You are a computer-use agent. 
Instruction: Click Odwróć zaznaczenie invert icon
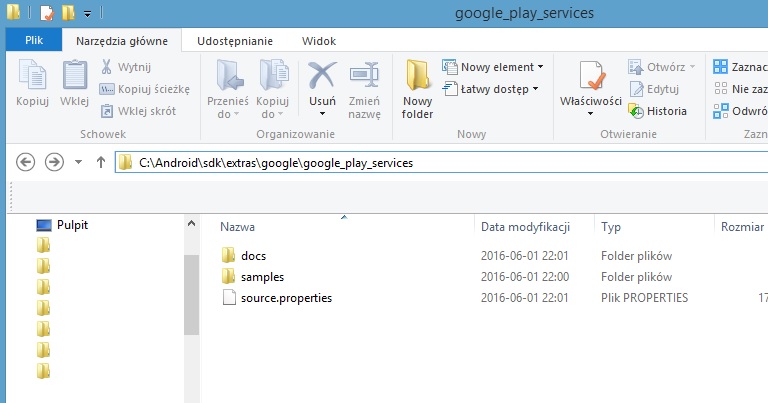pyautogui.click(x=720, y=111)
